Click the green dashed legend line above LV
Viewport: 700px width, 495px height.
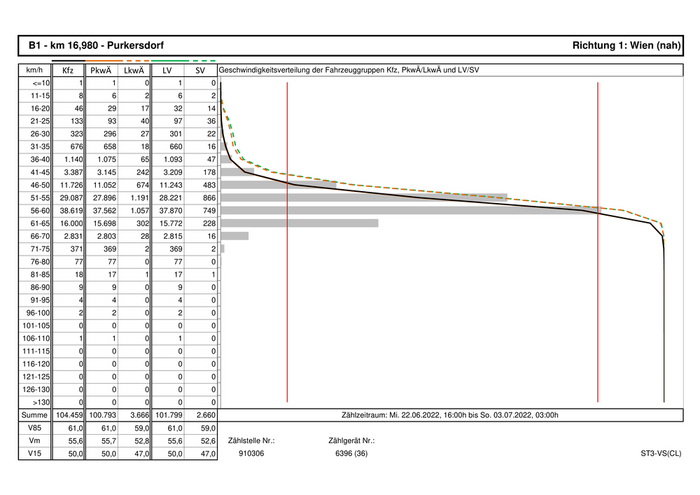[201, 61]
